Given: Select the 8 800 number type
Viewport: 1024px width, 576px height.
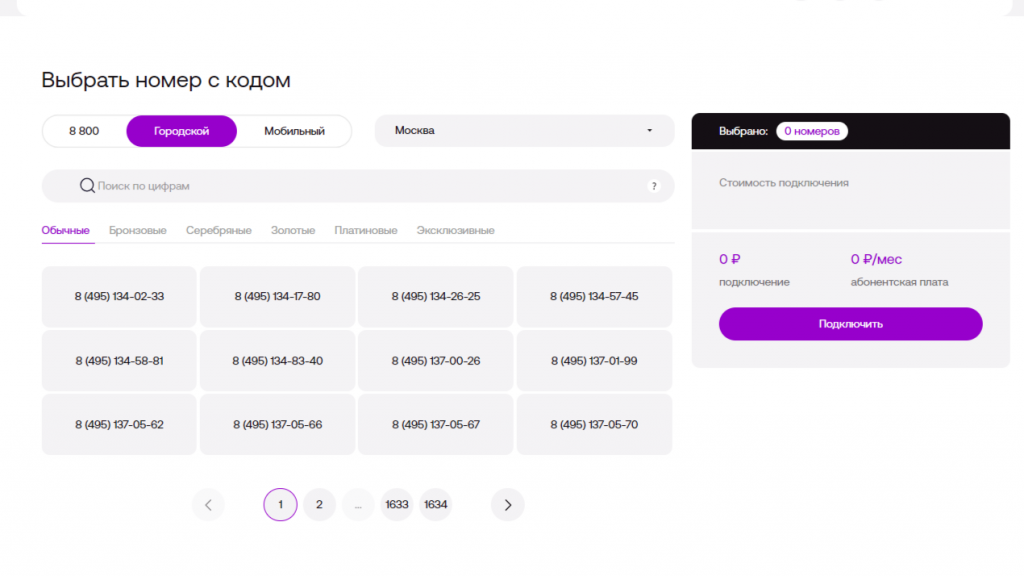Looking at the screenshot, I should 84,131.
